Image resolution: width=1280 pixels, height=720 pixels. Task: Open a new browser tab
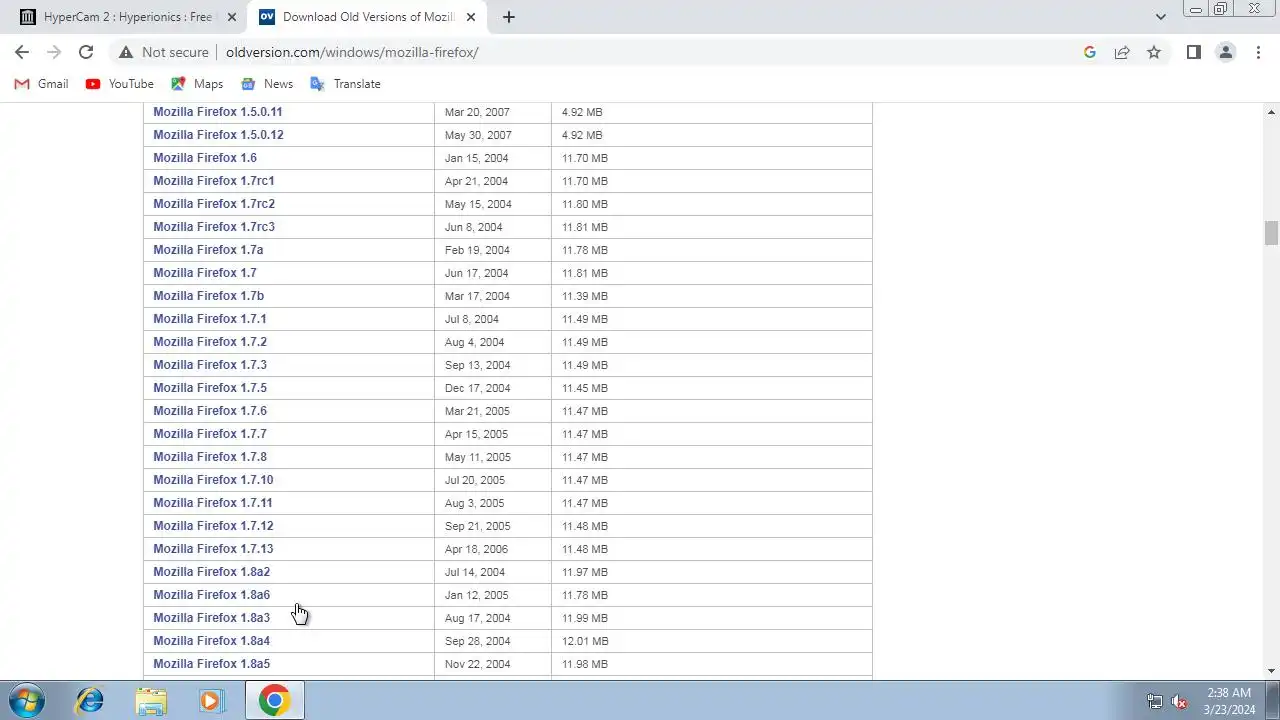[509, 17]
